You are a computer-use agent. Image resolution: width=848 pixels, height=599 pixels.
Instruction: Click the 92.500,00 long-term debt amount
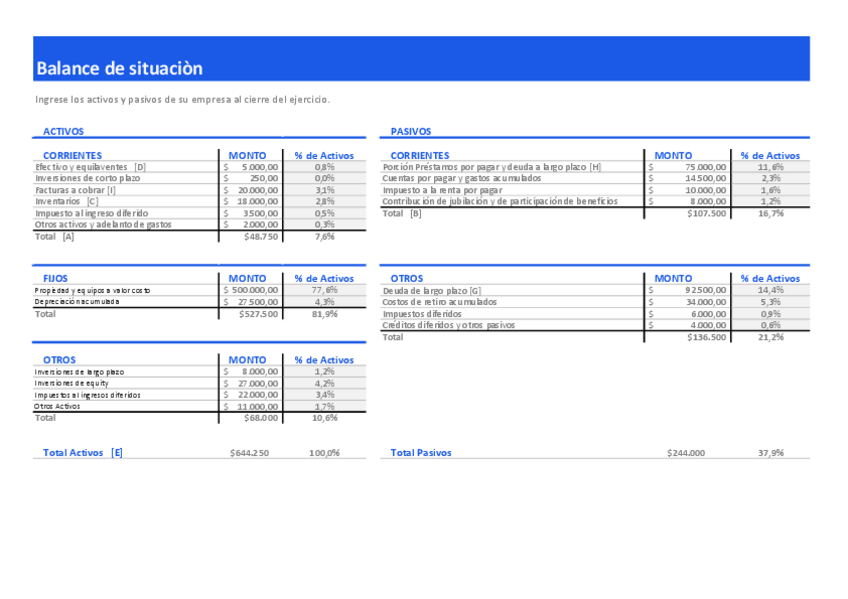tap(705, 290)
